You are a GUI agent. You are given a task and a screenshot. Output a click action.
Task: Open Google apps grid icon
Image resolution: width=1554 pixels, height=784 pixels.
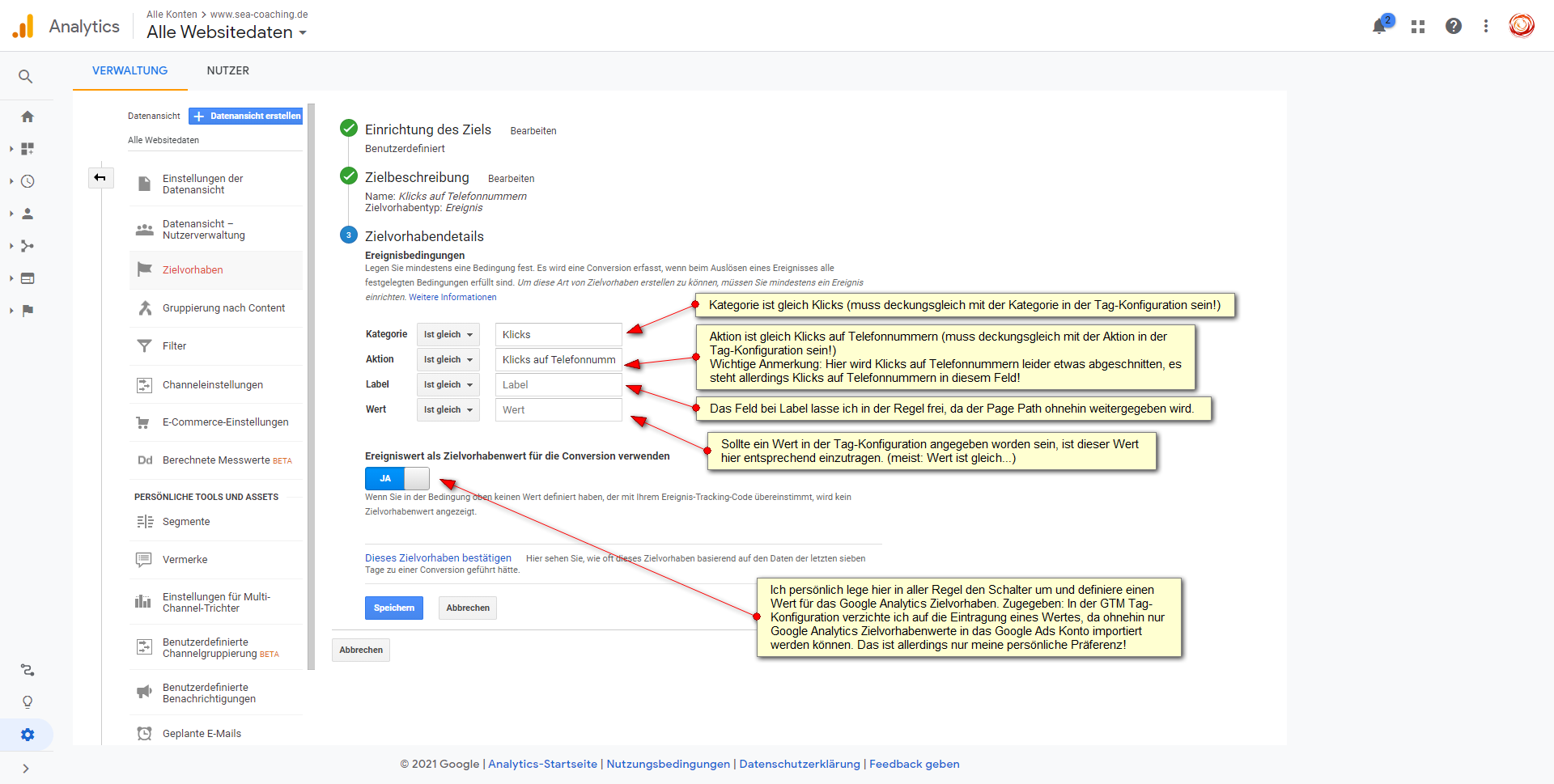tap(1418, 27)
